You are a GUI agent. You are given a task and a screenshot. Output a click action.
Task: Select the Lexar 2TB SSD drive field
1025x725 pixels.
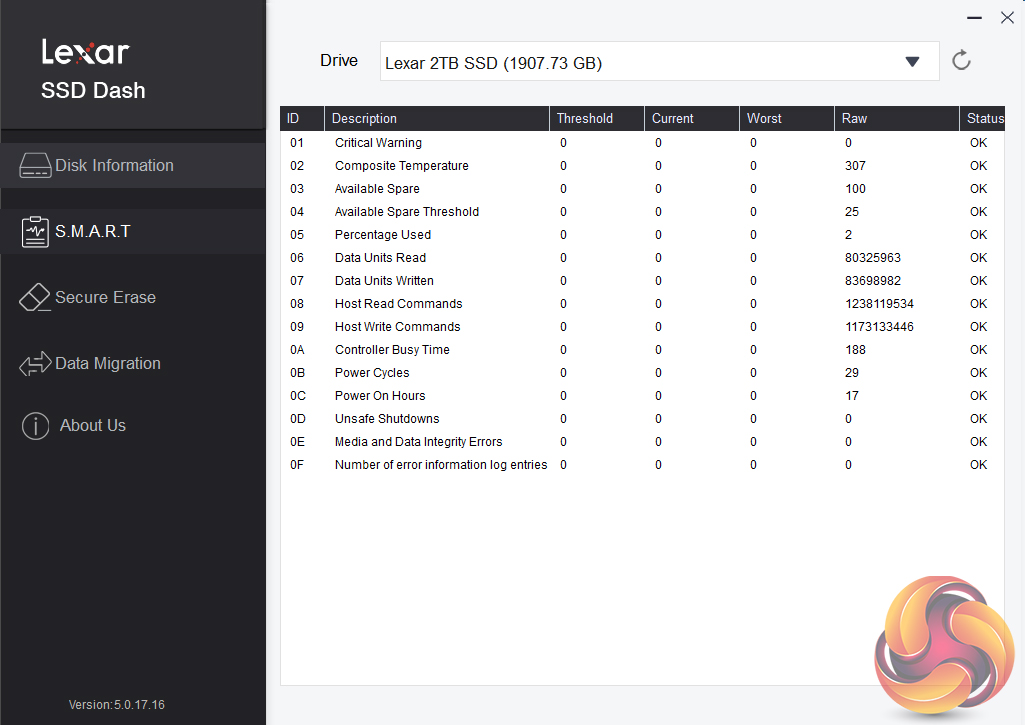pyautogui.click(x=659, y=61)
